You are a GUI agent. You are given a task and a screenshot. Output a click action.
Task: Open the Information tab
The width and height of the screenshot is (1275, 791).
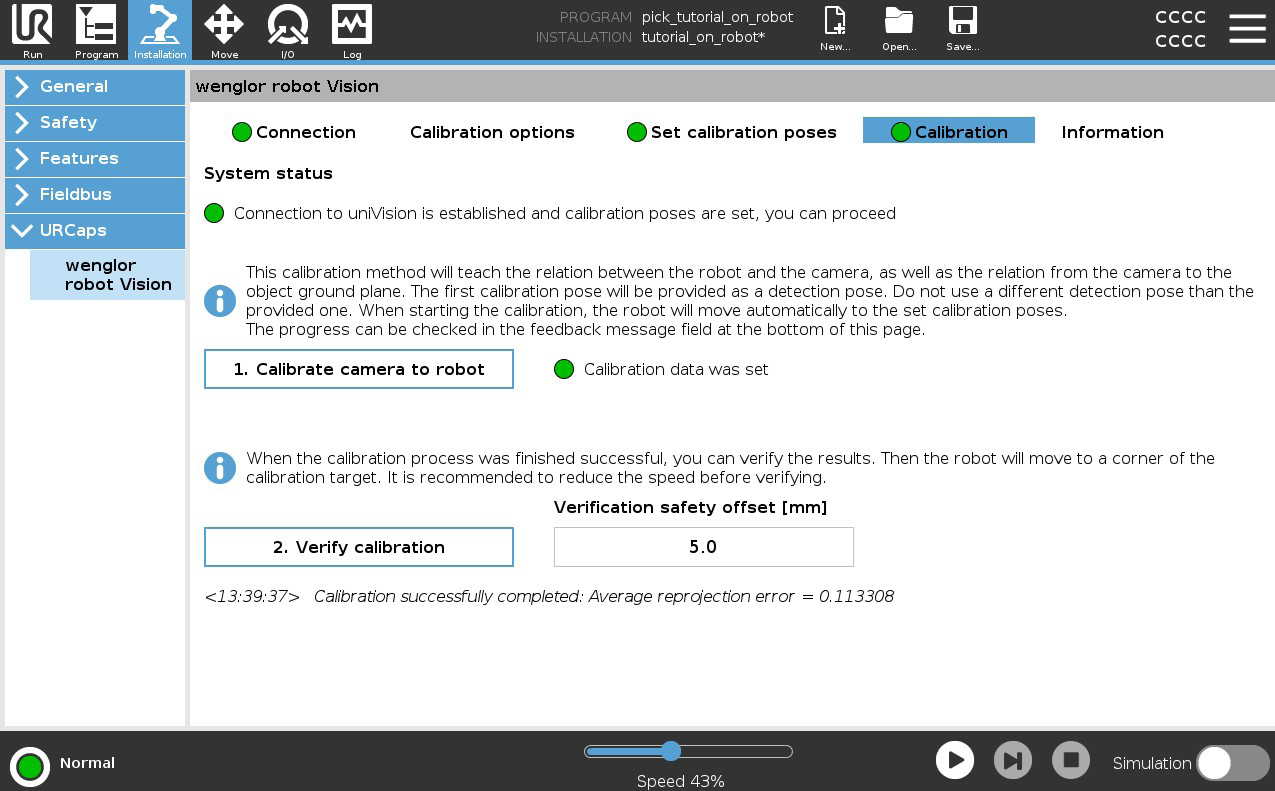click(x=1112, y=132)
